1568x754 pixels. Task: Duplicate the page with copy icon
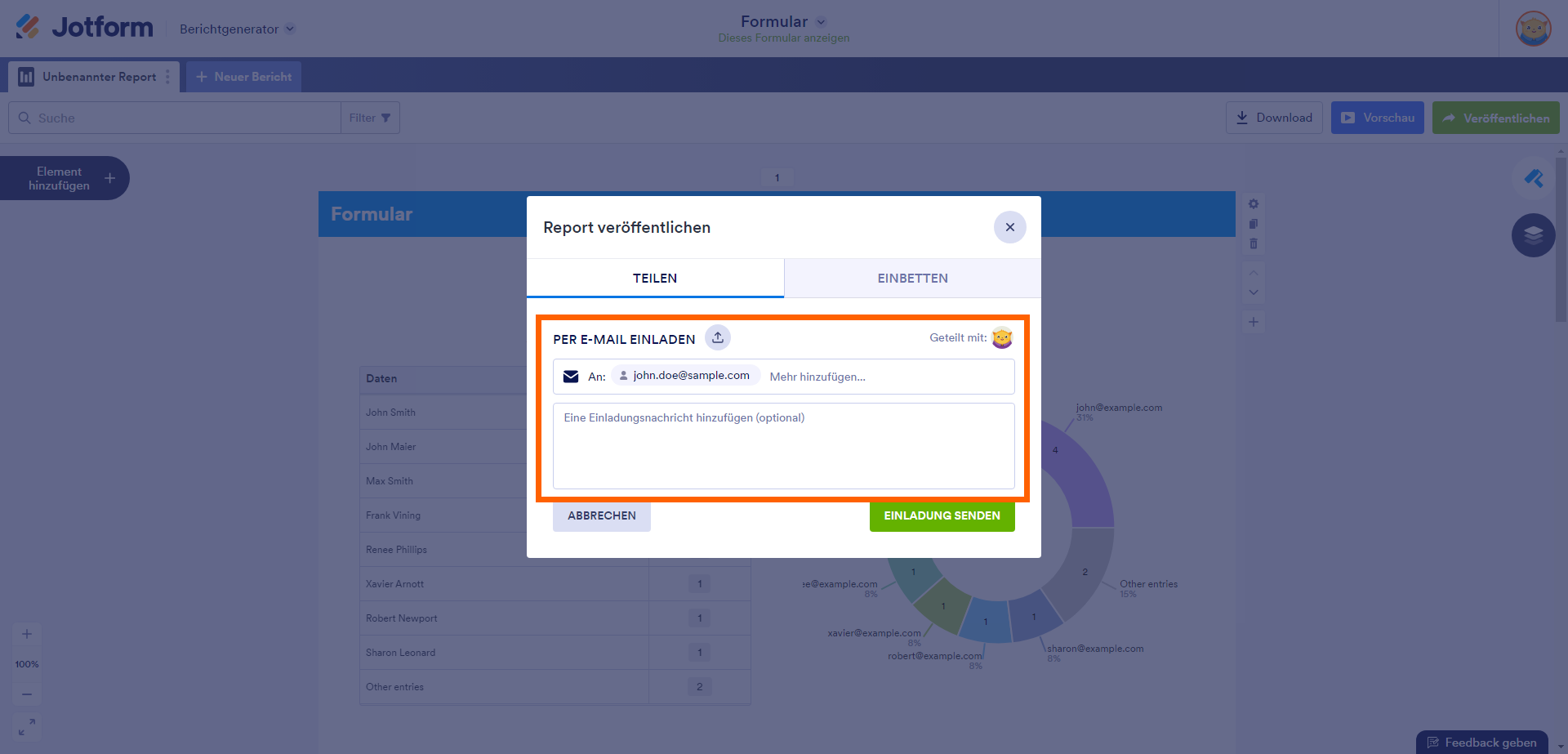click(x=1254, y=224)
